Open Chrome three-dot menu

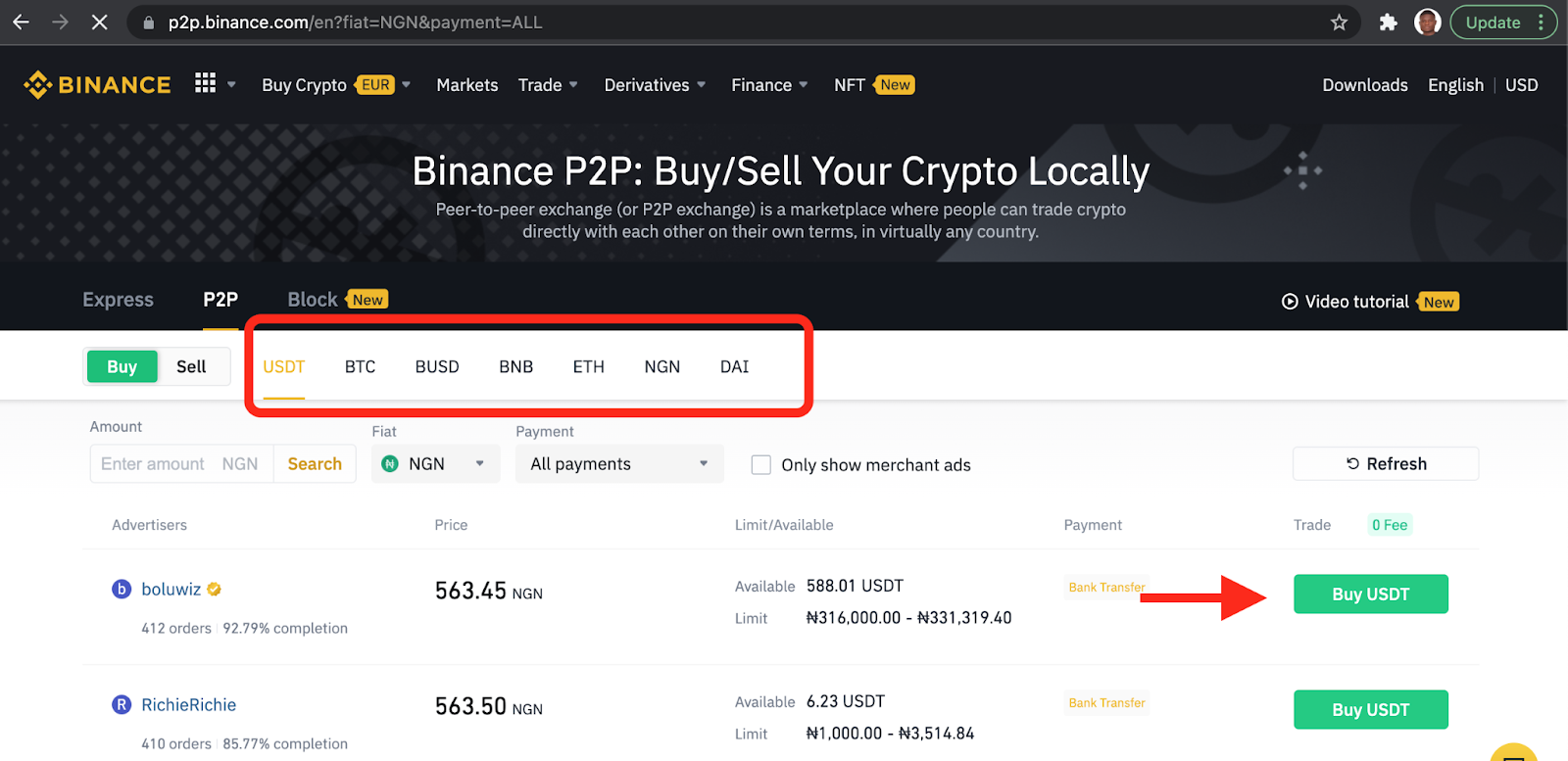coord(1543,22)
